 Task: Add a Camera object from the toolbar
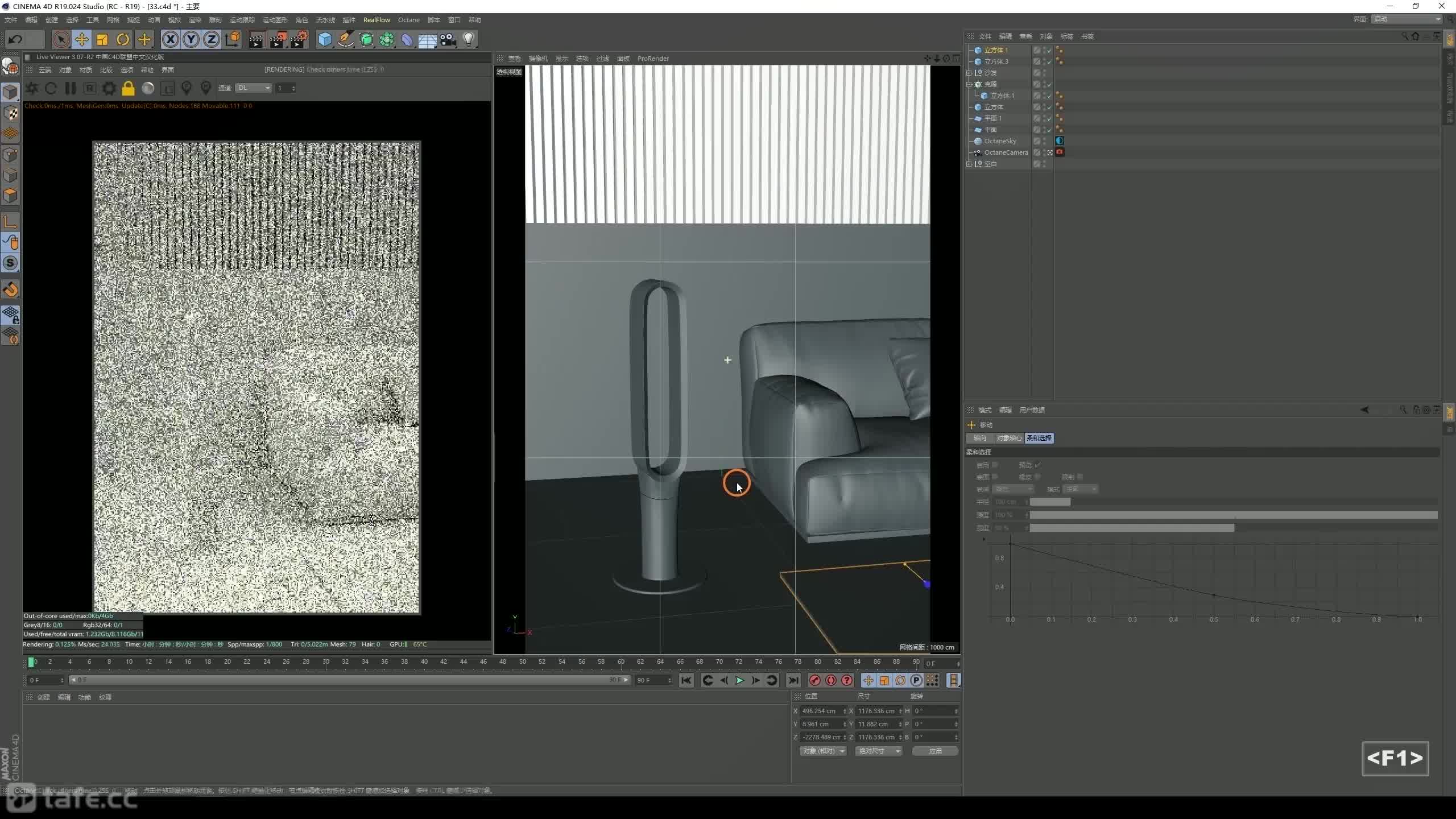click(448, 39)
